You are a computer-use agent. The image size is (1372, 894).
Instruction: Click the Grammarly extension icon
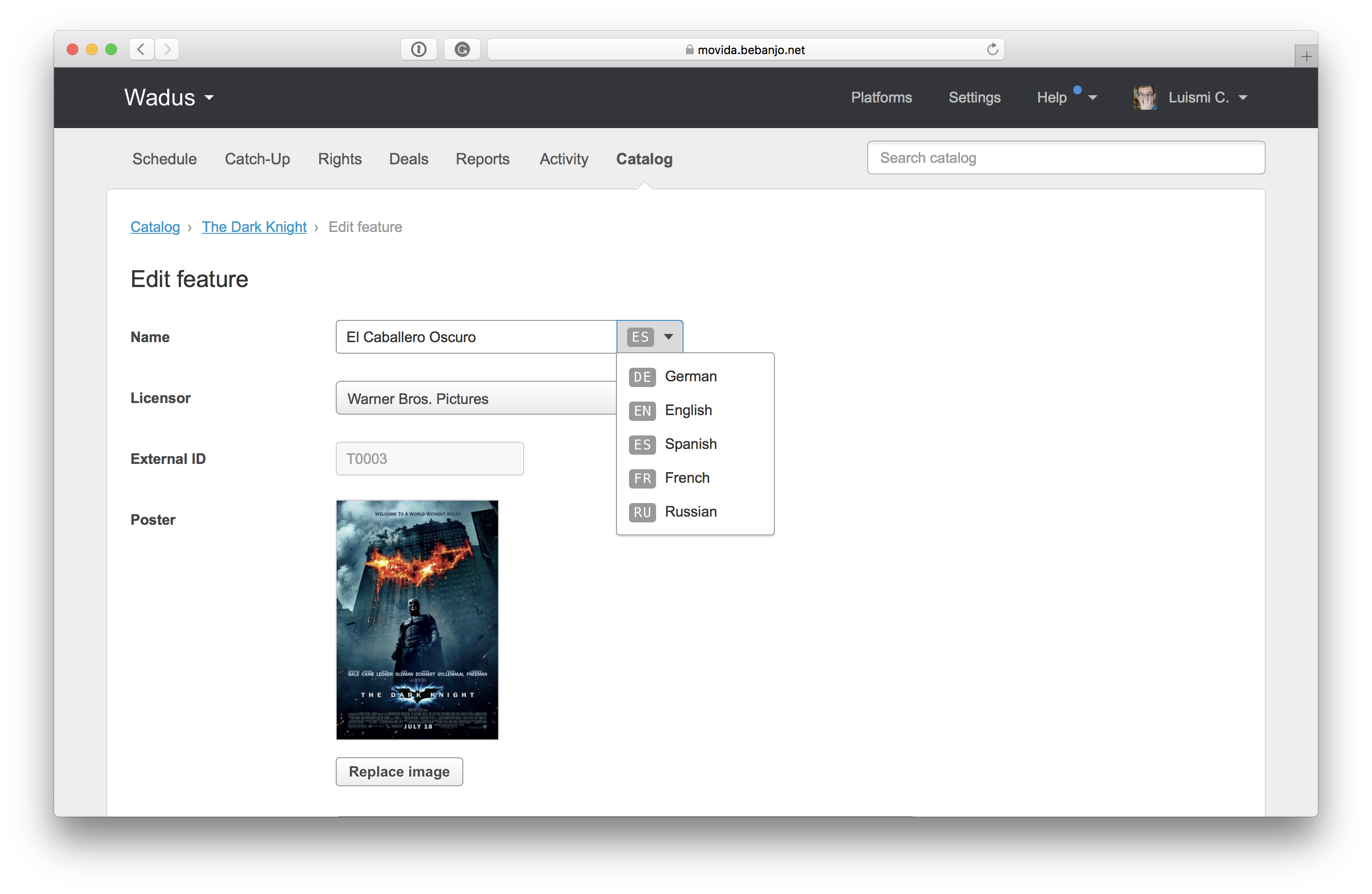click(x=462, y=50)
